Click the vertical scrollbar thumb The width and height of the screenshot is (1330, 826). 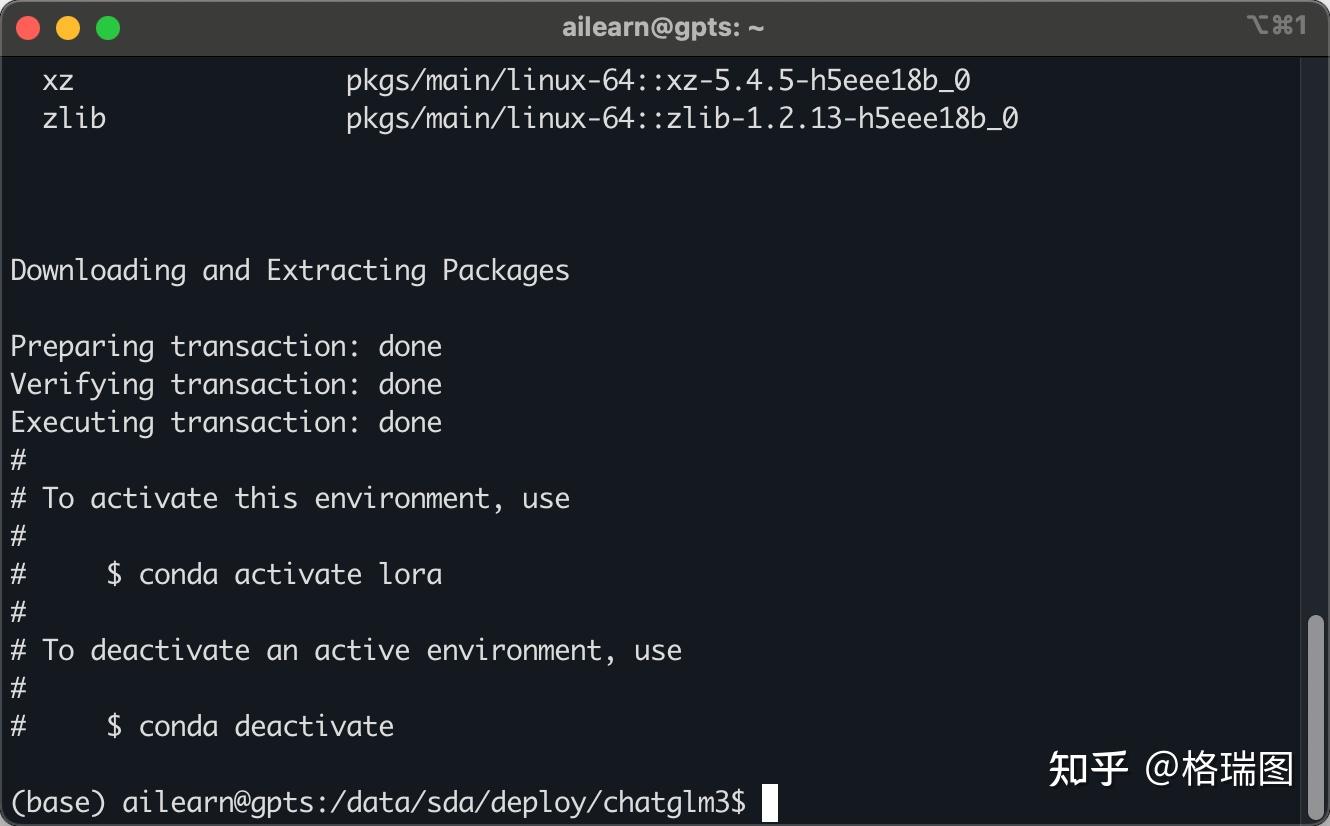1316,715
